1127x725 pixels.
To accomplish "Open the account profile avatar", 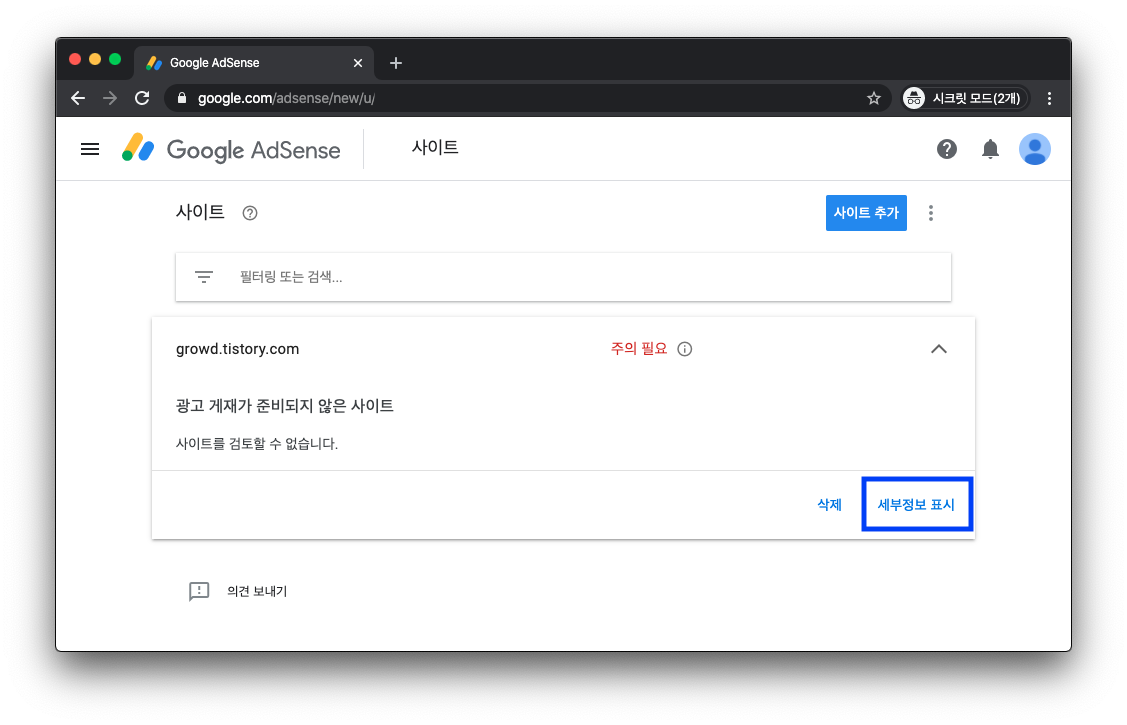I will pyautogui.click(x=1034, y=149).
